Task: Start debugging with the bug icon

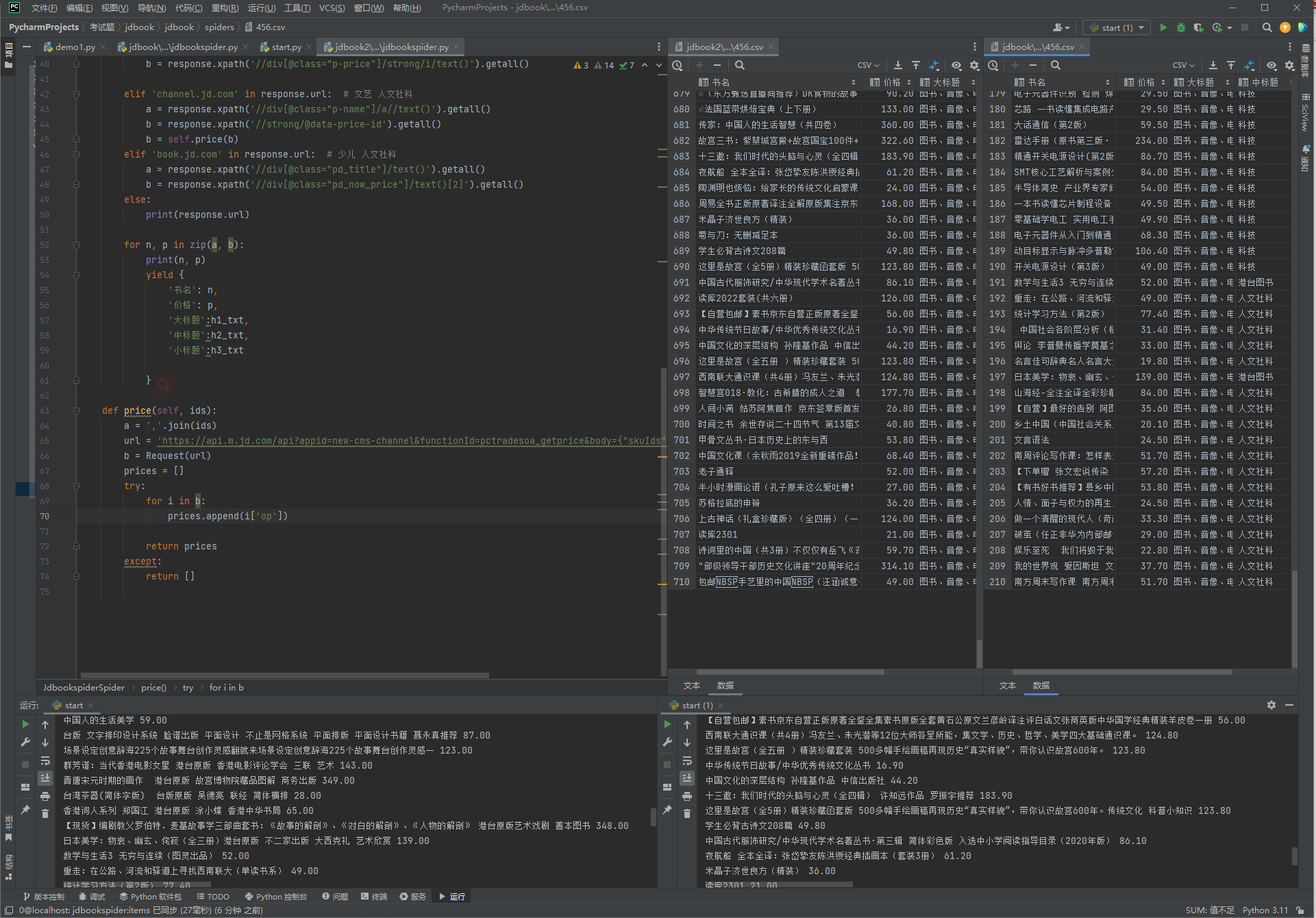Action: tap(1180, 28)
